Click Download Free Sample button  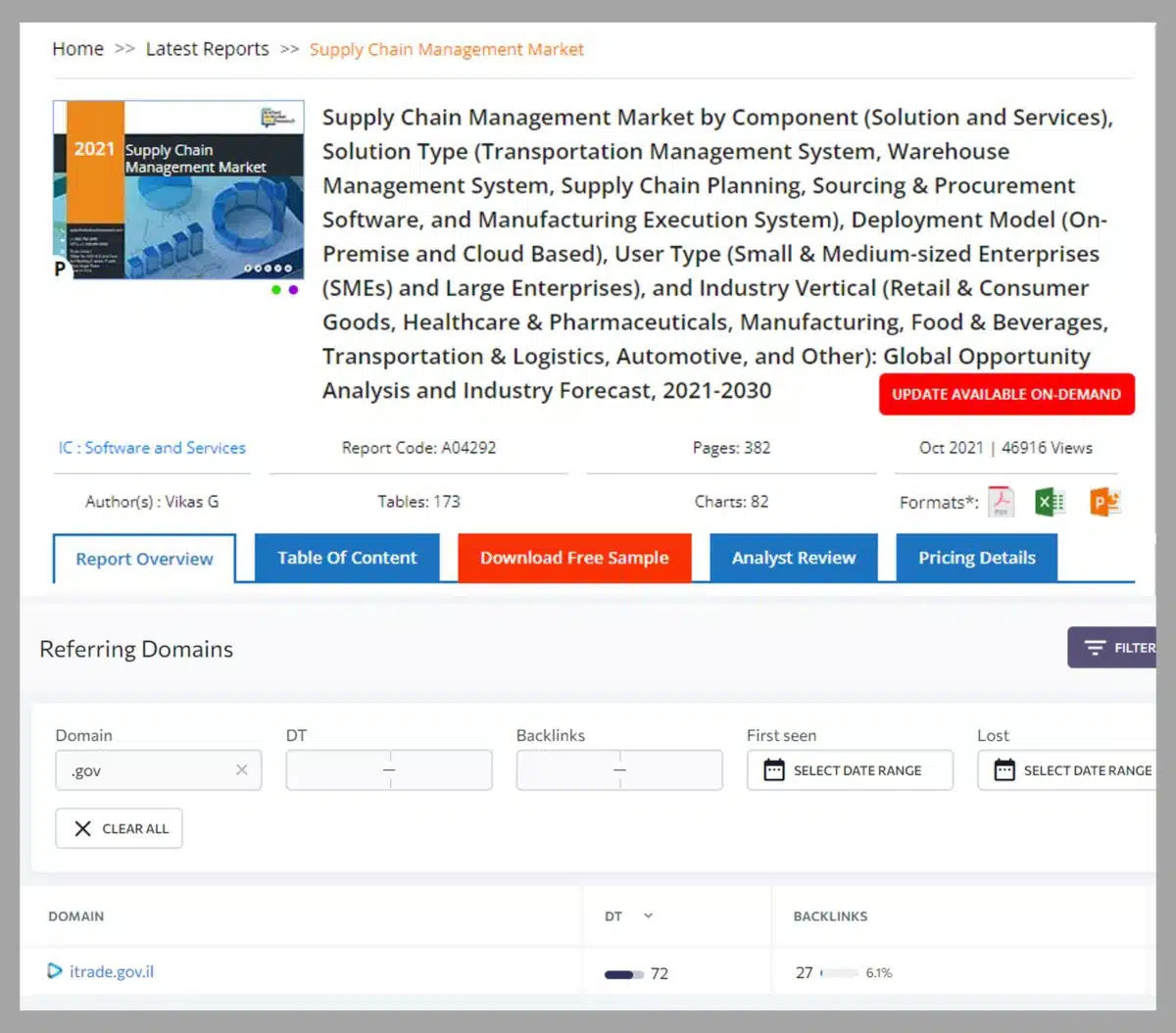coord(574,558)
